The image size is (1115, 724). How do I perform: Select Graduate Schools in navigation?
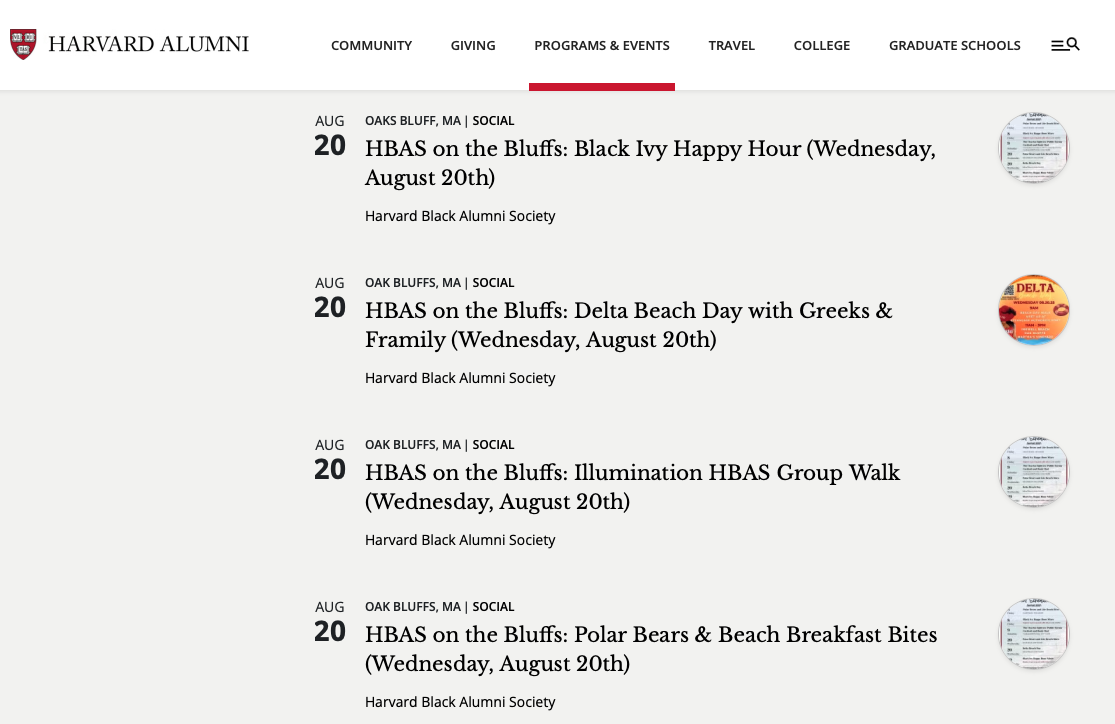point(955,45)
